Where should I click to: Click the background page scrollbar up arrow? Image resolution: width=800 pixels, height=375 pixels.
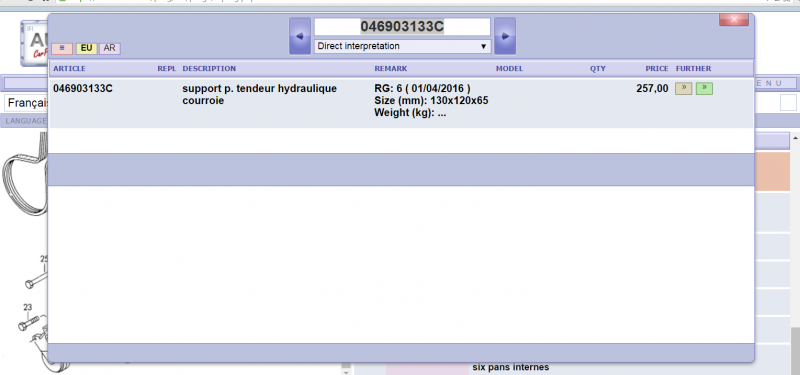(795, 138)
